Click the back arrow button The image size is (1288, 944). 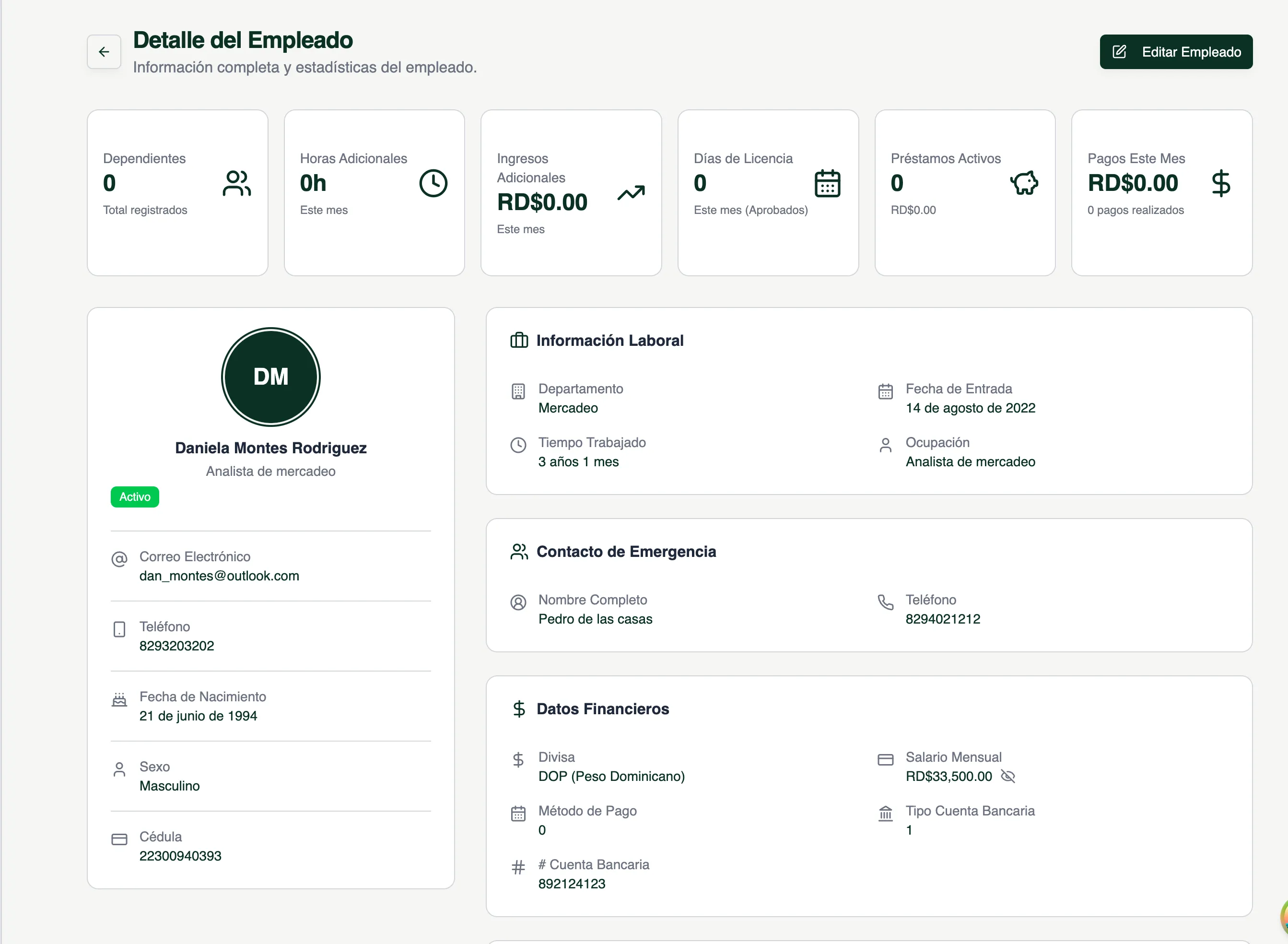[104, 52]
